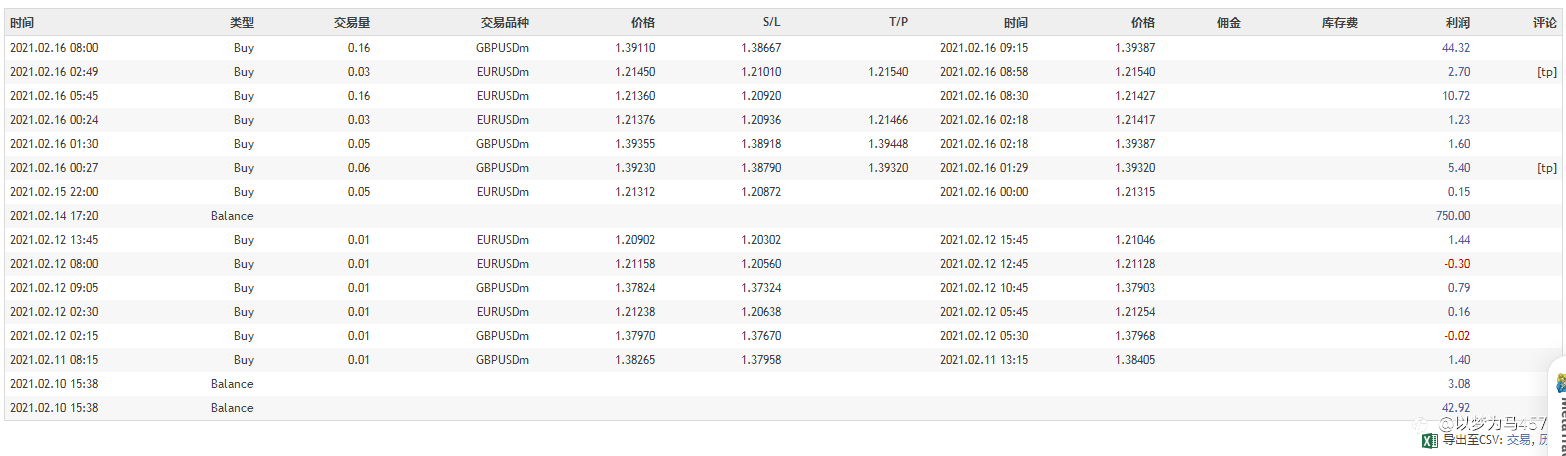Select open time 2021.02.15 22:00
The width and height of the screenshot is (1566, 456).
pos(54,192)
